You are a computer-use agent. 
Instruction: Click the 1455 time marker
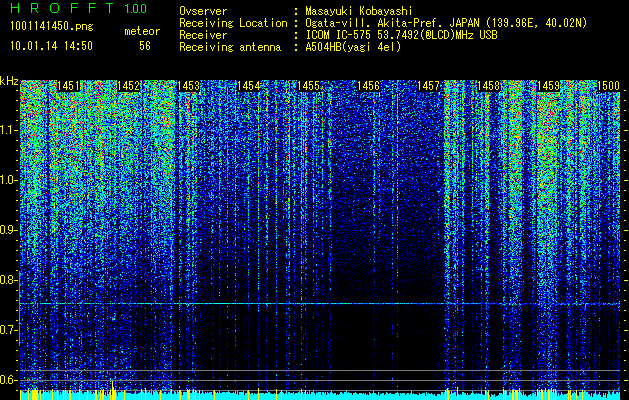(308, 86)
